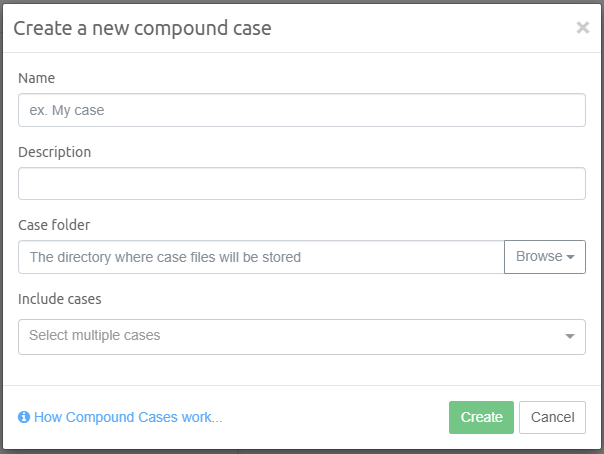Click the info icon beside the help link

click(24, 417)
